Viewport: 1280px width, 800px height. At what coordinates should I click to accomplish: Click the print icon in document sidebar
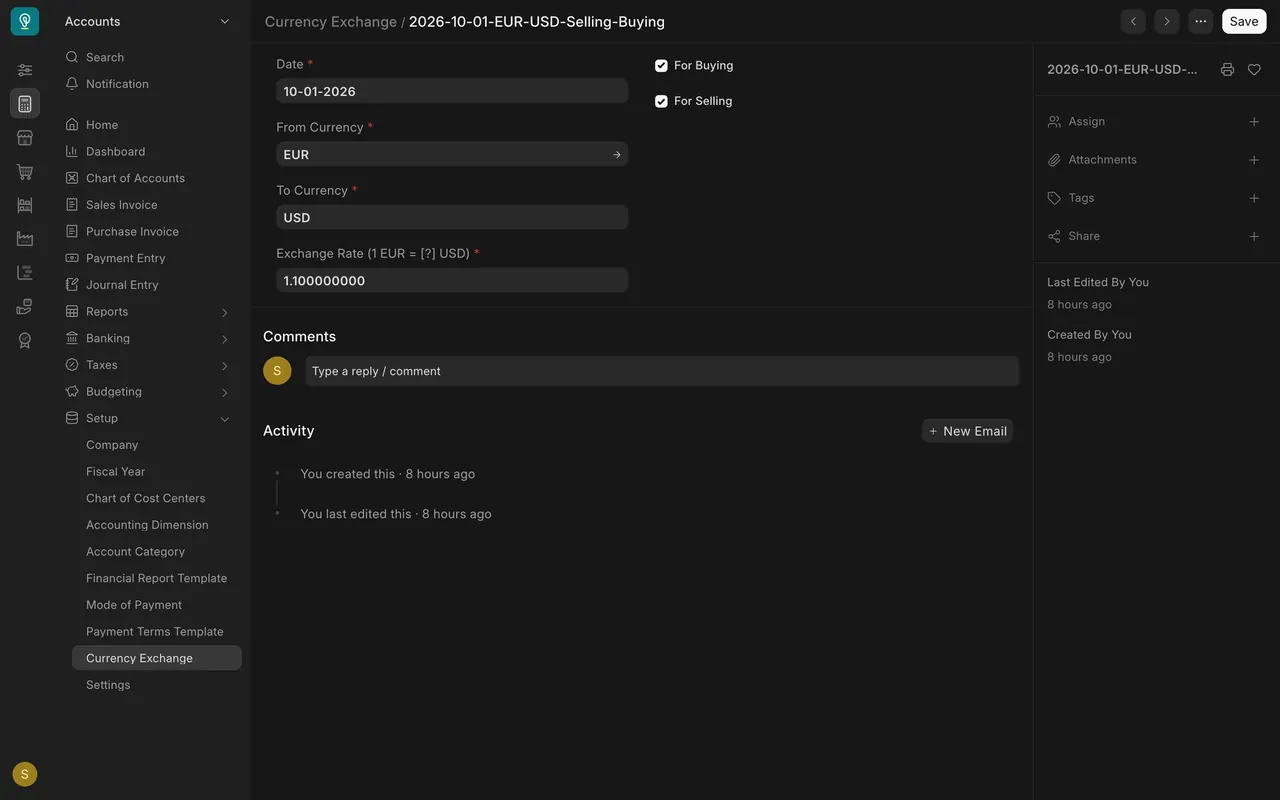pyautogui.click(x=1227, y=70)
